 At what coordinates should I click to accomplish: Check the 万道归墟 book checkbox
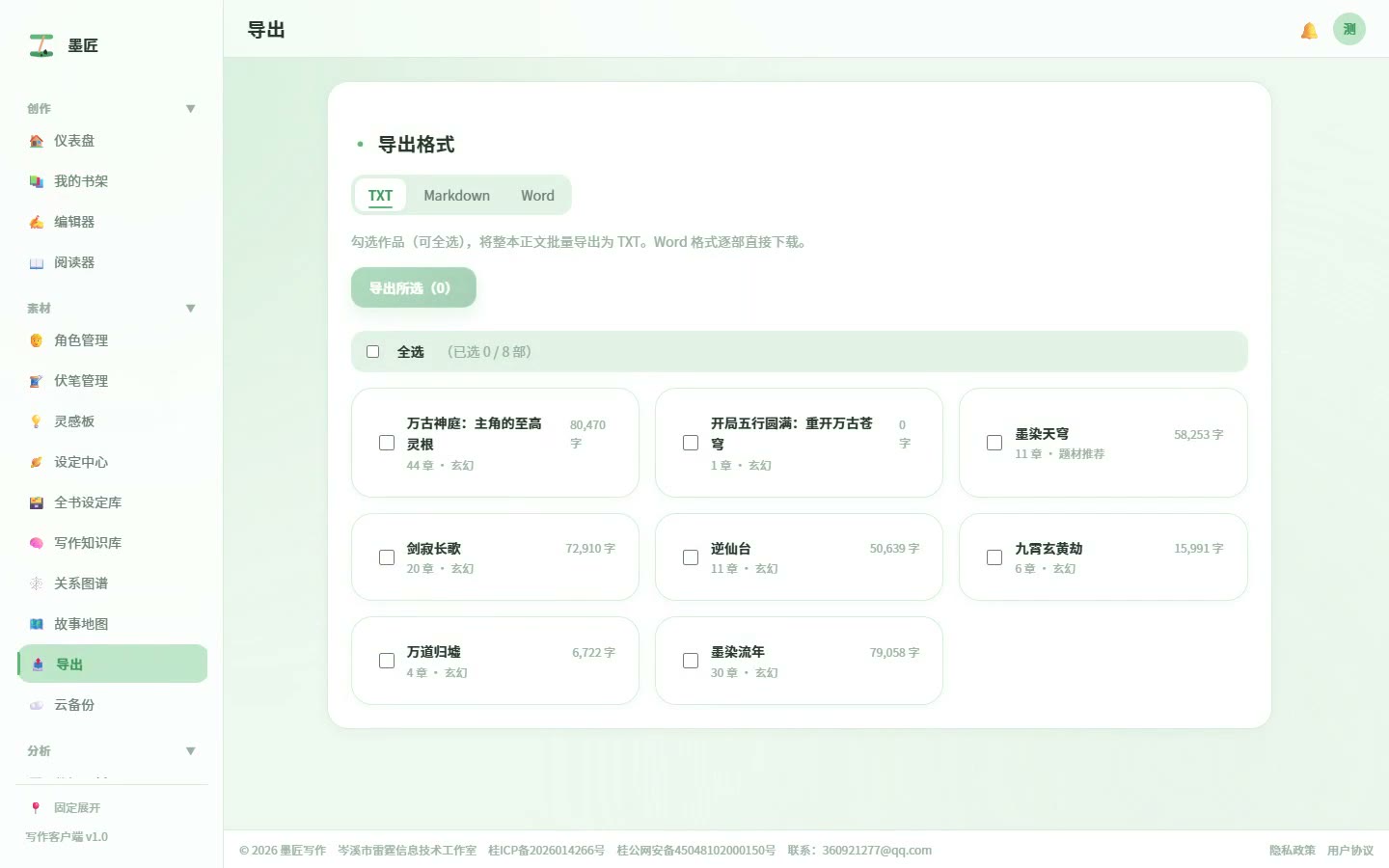tap(387, 661)
